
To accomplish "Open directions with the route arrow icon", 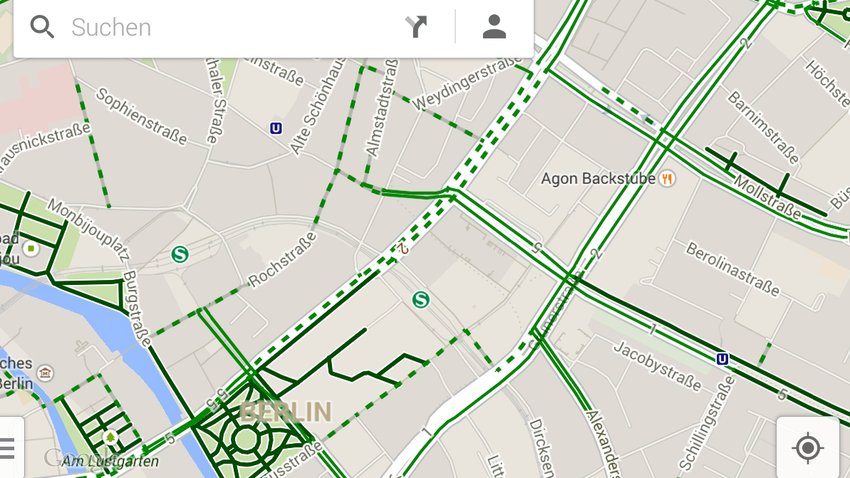I will pyautogui.click(x=416, y=27).
